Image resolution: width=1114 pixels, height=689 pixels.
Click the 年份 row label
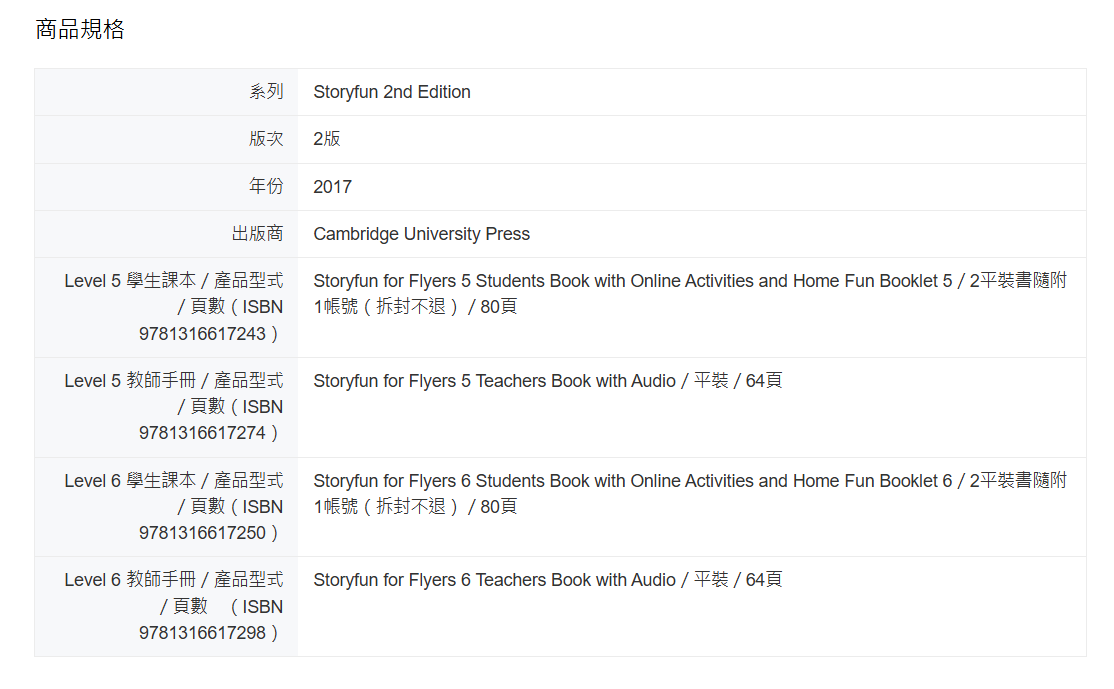pos(266,186)
